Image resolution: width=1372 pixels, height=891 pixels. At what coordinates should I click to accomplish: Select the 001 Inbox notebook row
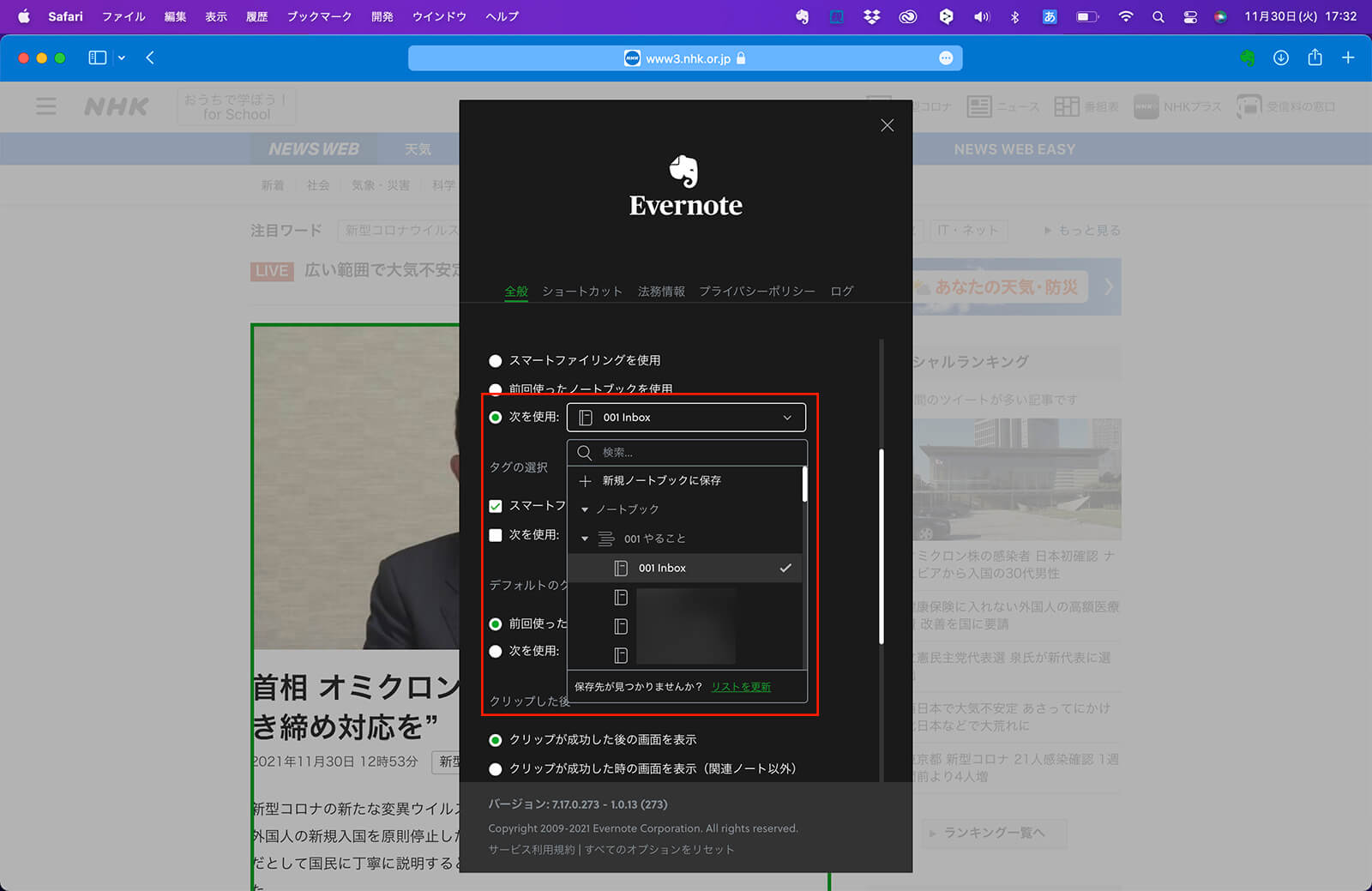(685, 568)
